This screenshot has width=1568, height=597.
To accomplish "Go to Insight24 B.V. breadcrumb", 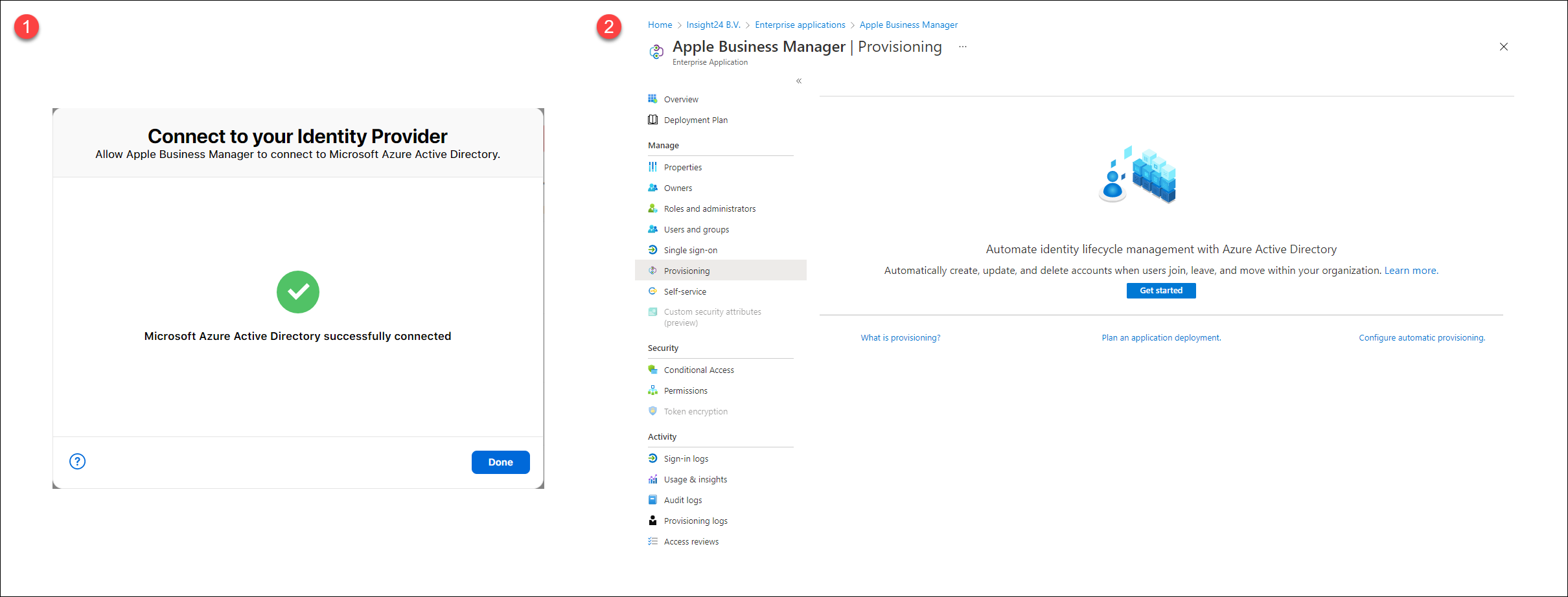I will tap(713, 25).
